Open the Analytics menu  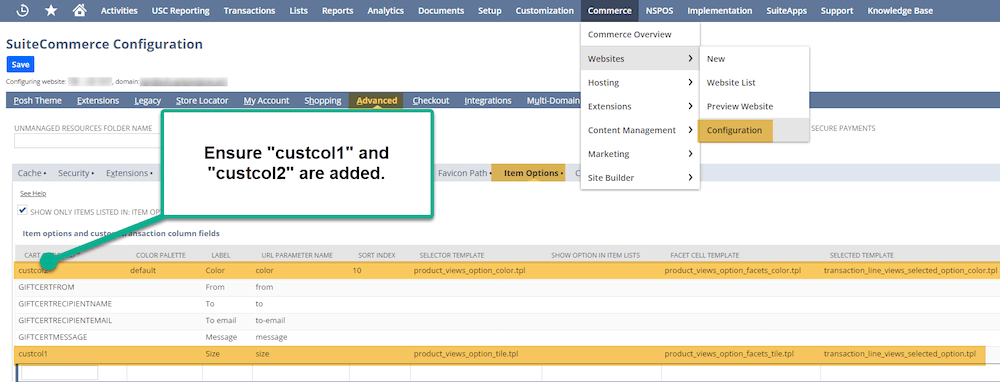click(386, 11)
